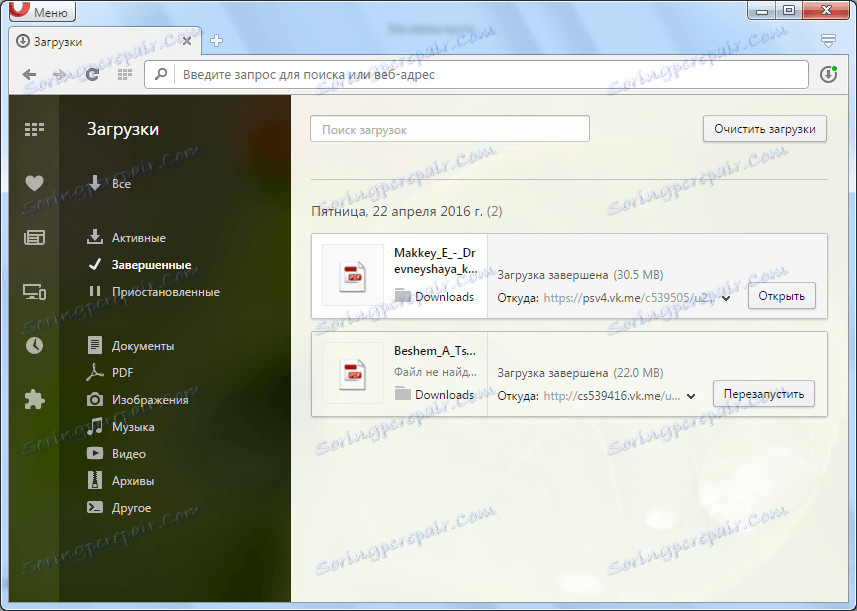The width and height of the screenshot is (857, 611).
Task: Open downloads indicator in toolbar
Action: coord(829,74)
